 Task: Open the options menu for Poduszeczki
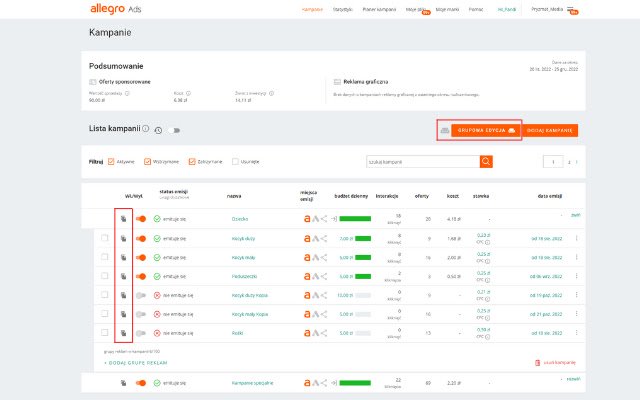576,276
